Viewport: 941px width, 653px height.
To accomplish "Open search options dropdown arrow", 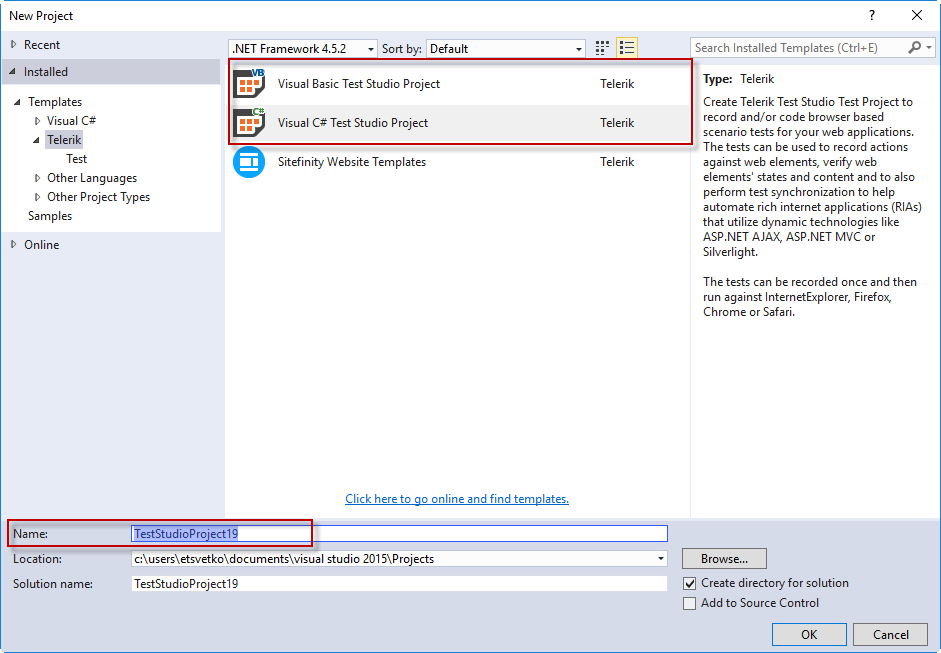I will 929,47.
